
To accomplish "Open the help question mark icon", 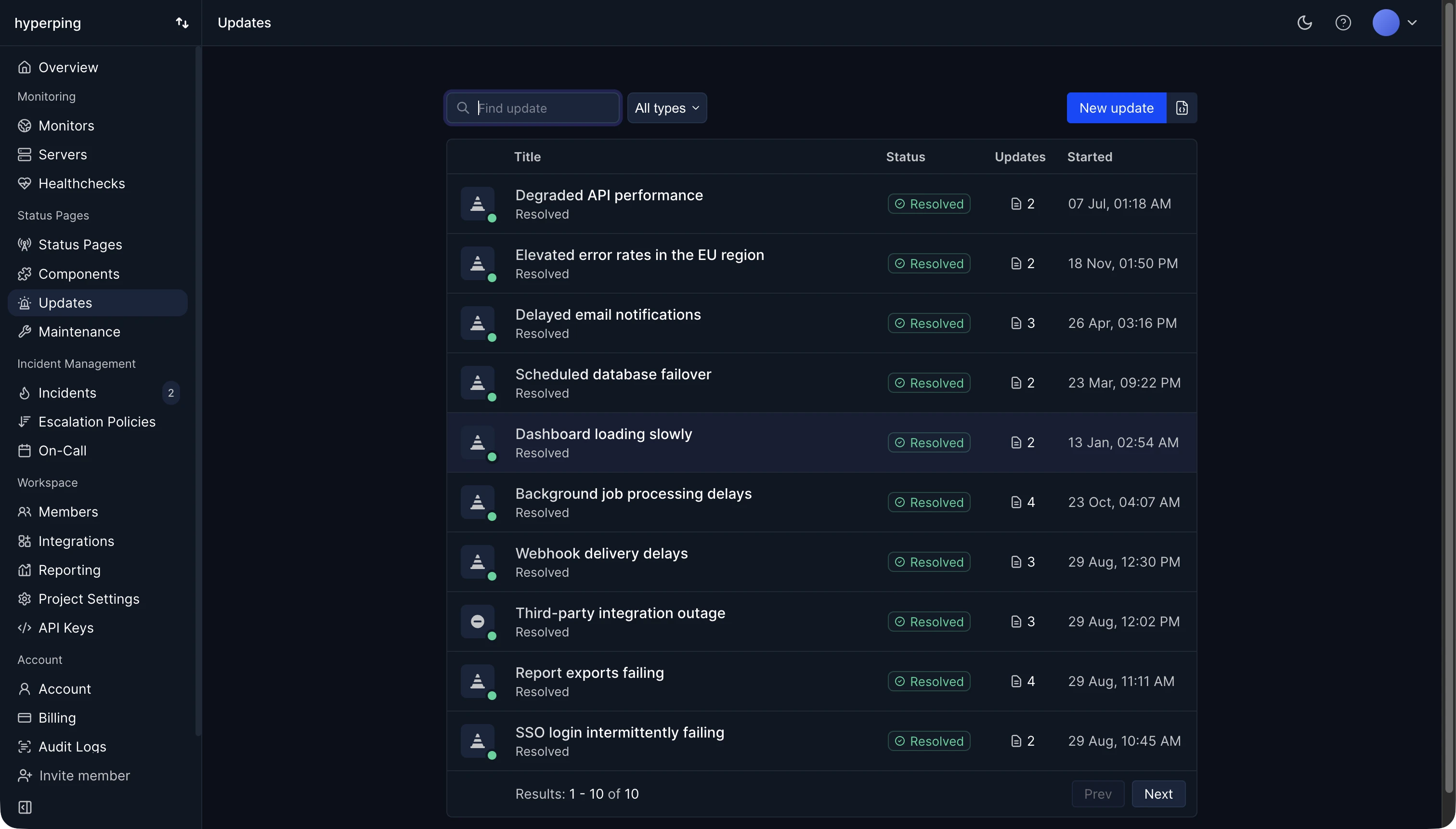I will click(1343, 23).
